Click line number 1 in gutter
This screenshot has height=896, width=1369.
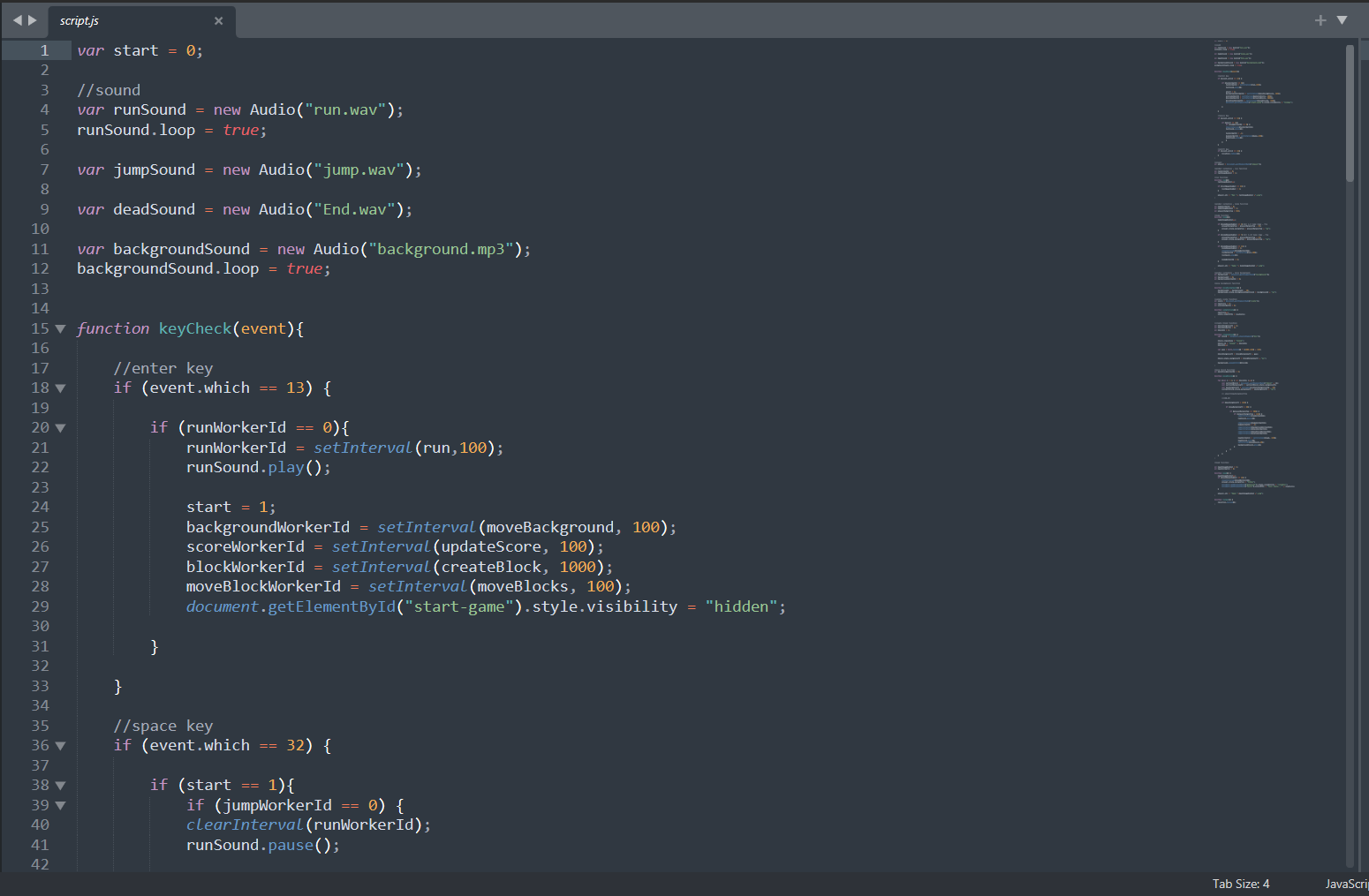tap(44, 50)
